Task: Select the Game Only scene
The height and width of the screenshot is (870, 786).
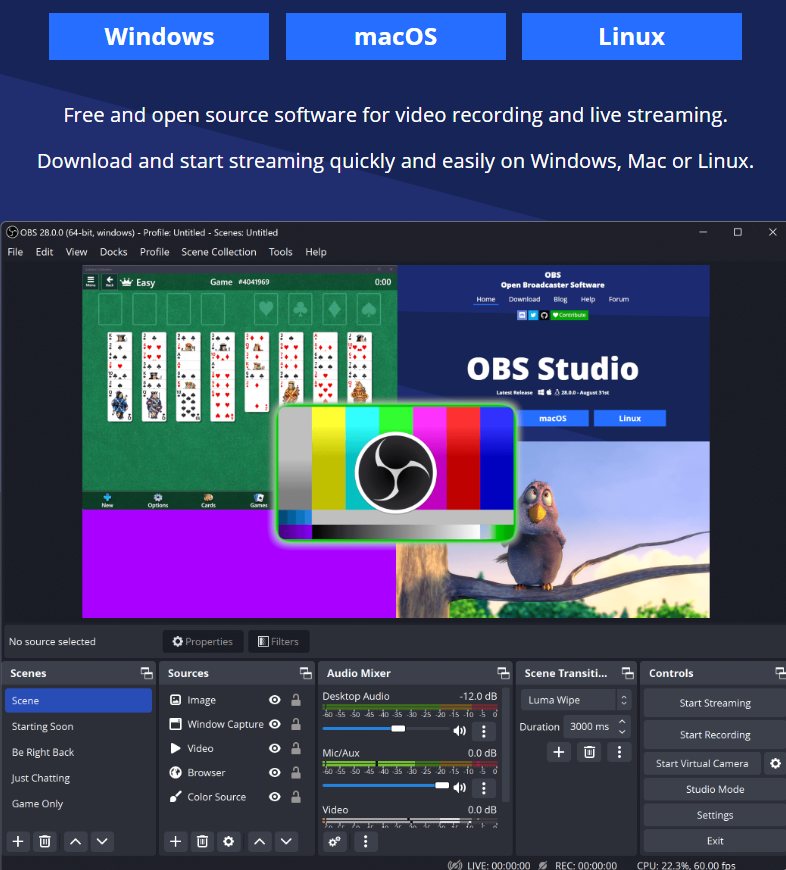Action: (78, 803)
